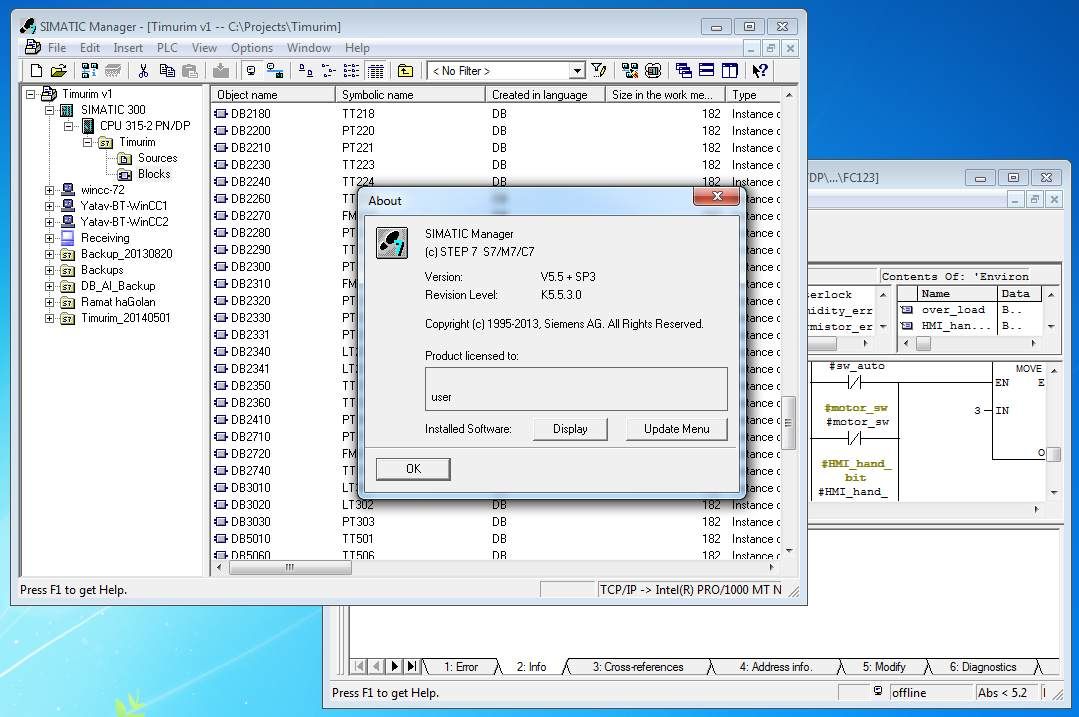Screen dimensions: 1079x717
Task: Switch to the 6: Diagnostics tab
Action: tap(983, 667)
